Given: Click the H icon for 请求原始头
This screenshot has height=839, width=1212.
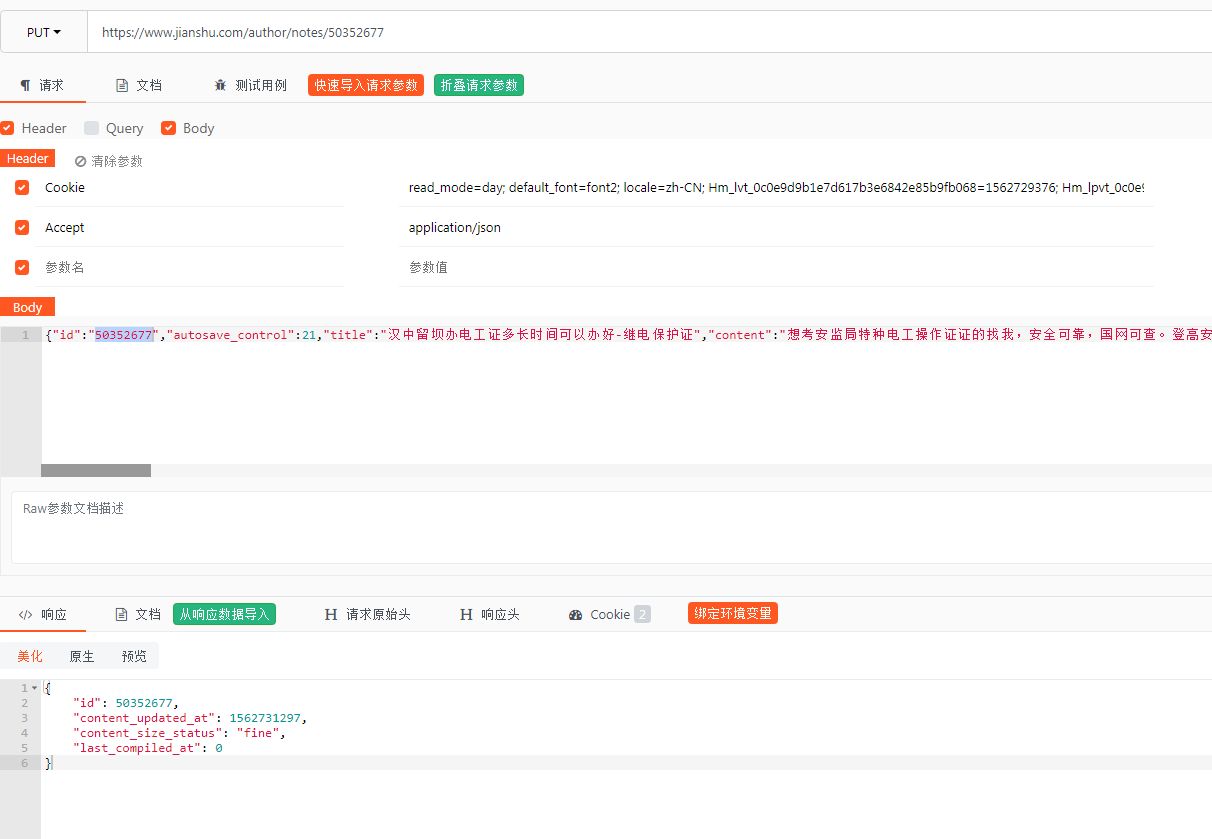Looking at the screenshot, I should coord(331,615).
